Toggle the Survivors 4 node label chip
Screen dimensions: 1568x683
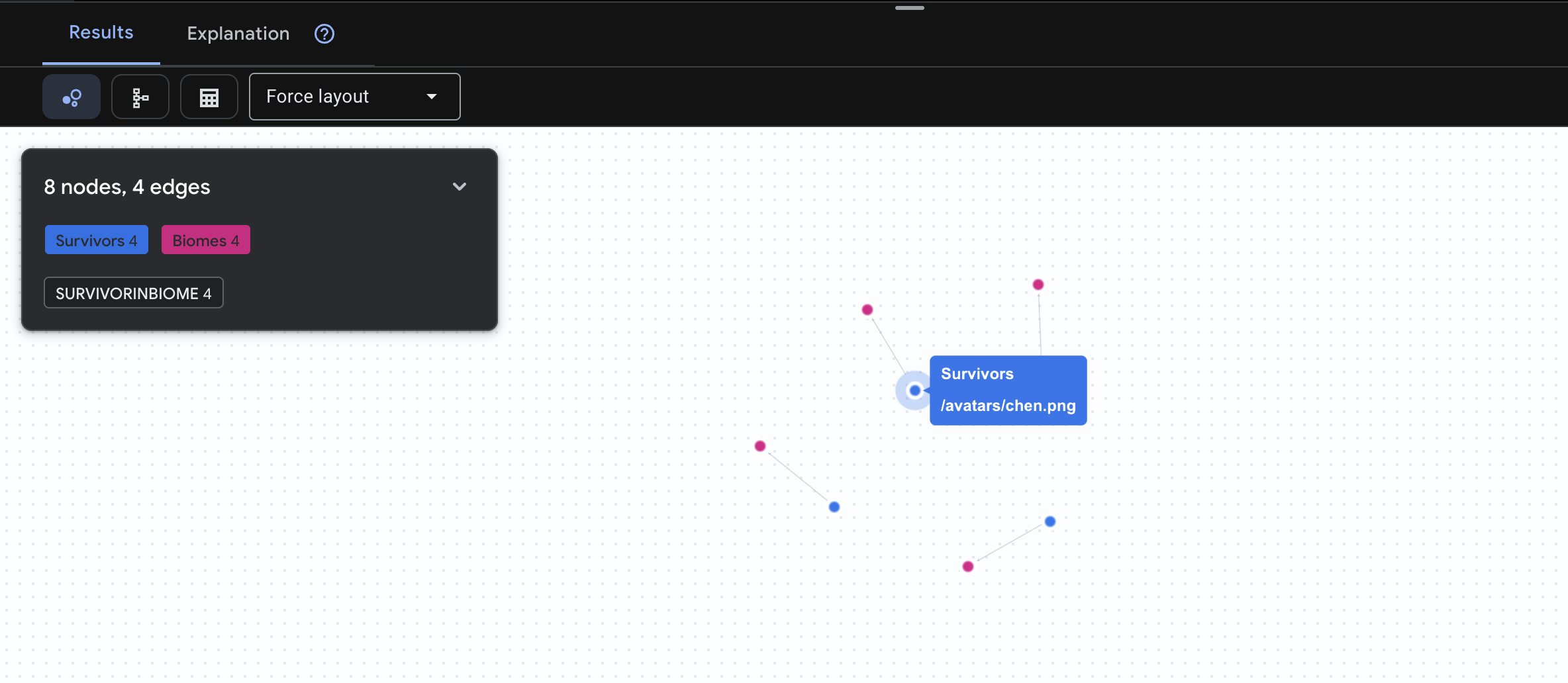coord(97,240)
